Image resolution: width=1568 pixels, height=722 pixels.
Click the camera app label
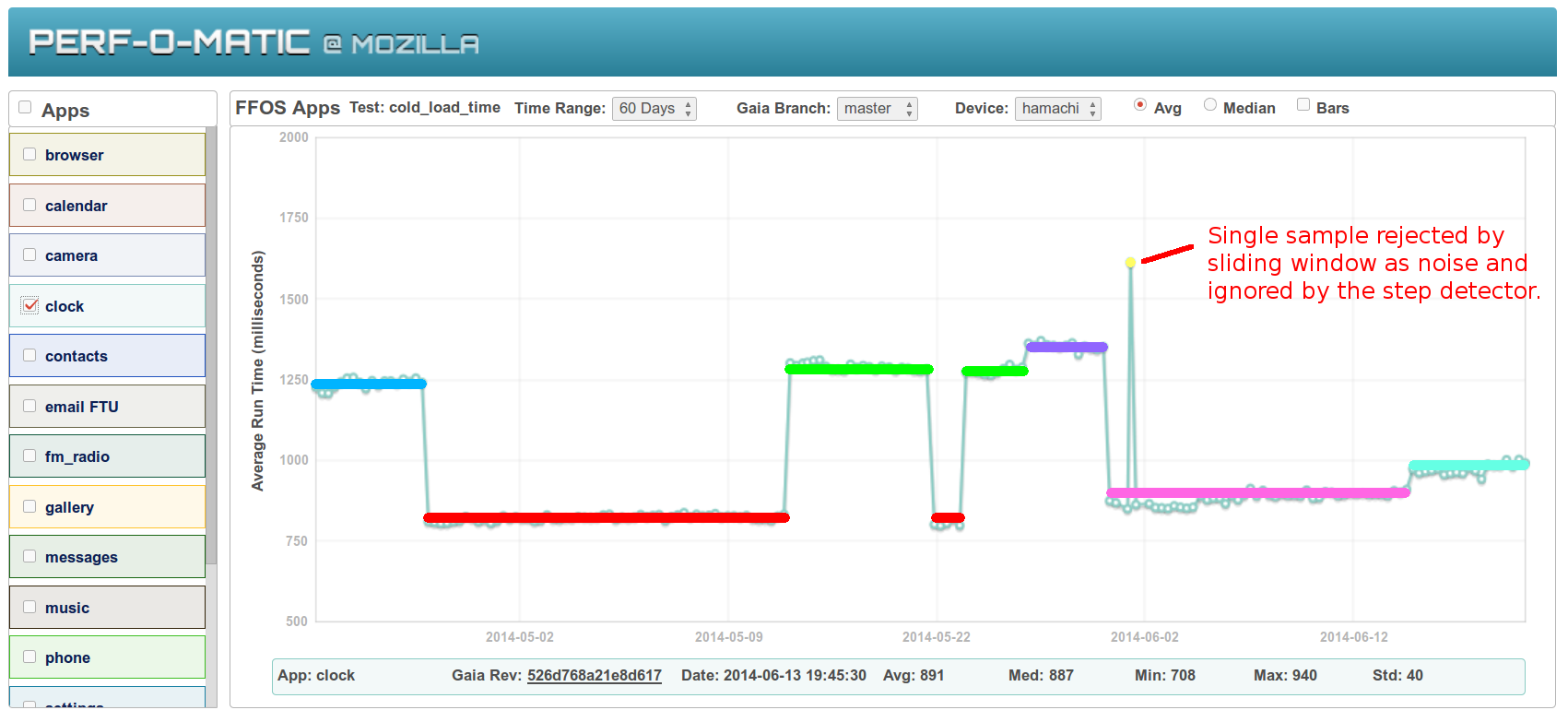[x=71, y=255]
